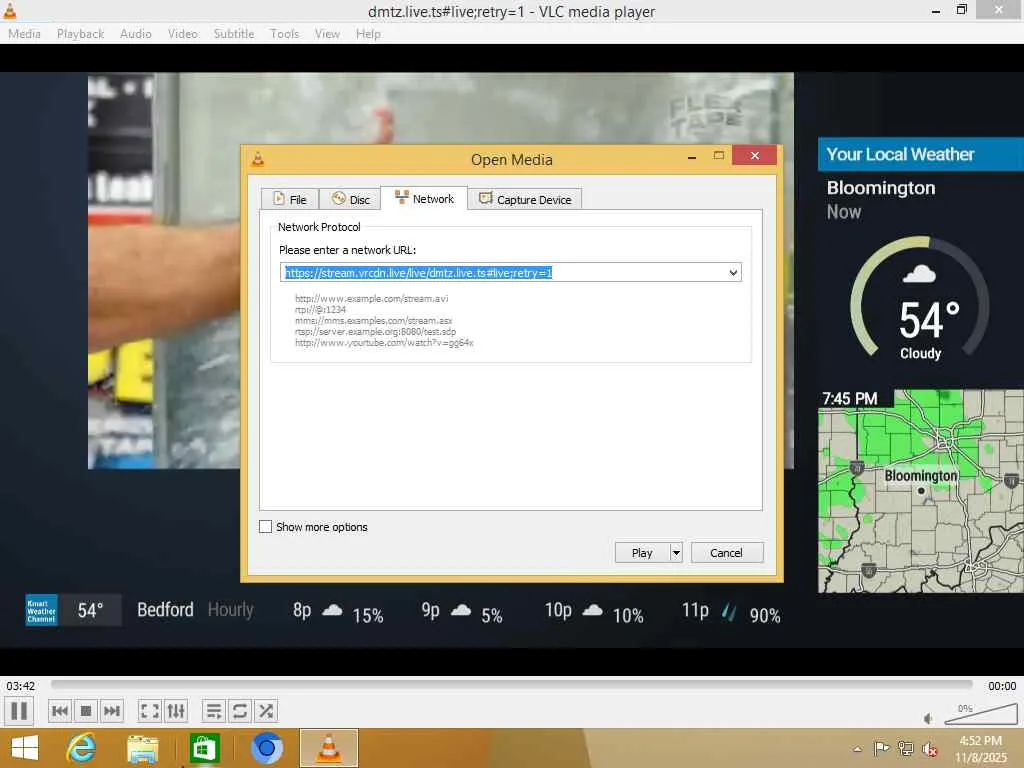
Task: Switch to the Disc tab
Action: click(350, 199)
